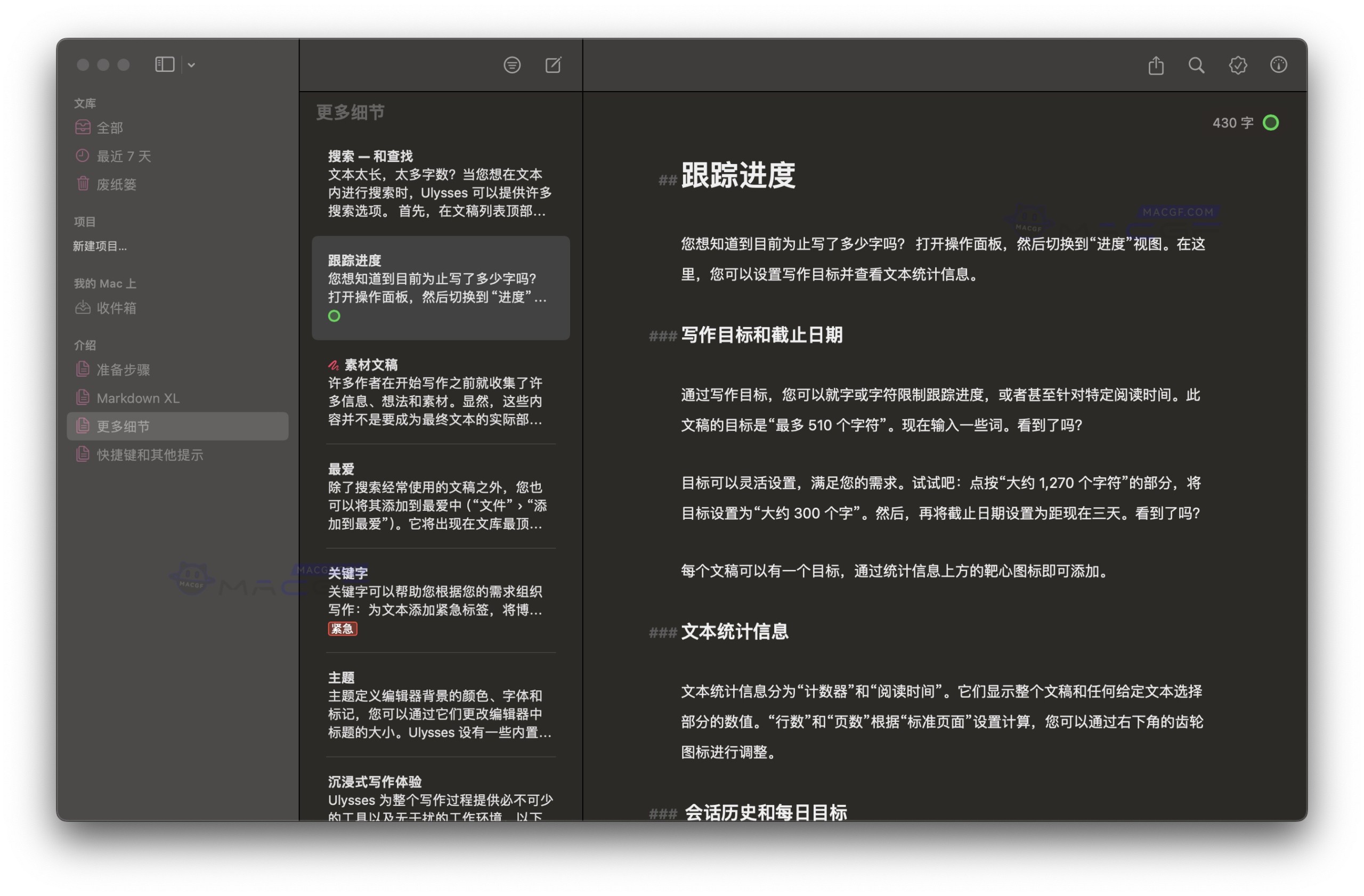Open the sheet list filter icon
Screen dimensions: 1364x896
[513, 66]
